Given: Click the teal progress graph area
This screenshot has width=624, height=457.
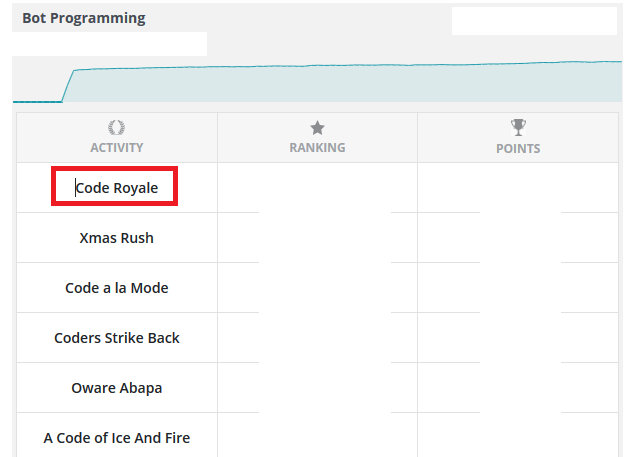Looking at the screenshot, I should [317, 82].
